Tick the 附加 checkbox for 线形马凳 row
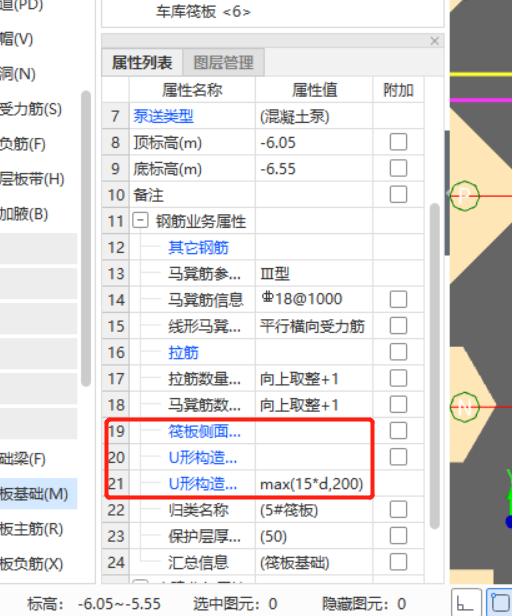 pos(398,326)
